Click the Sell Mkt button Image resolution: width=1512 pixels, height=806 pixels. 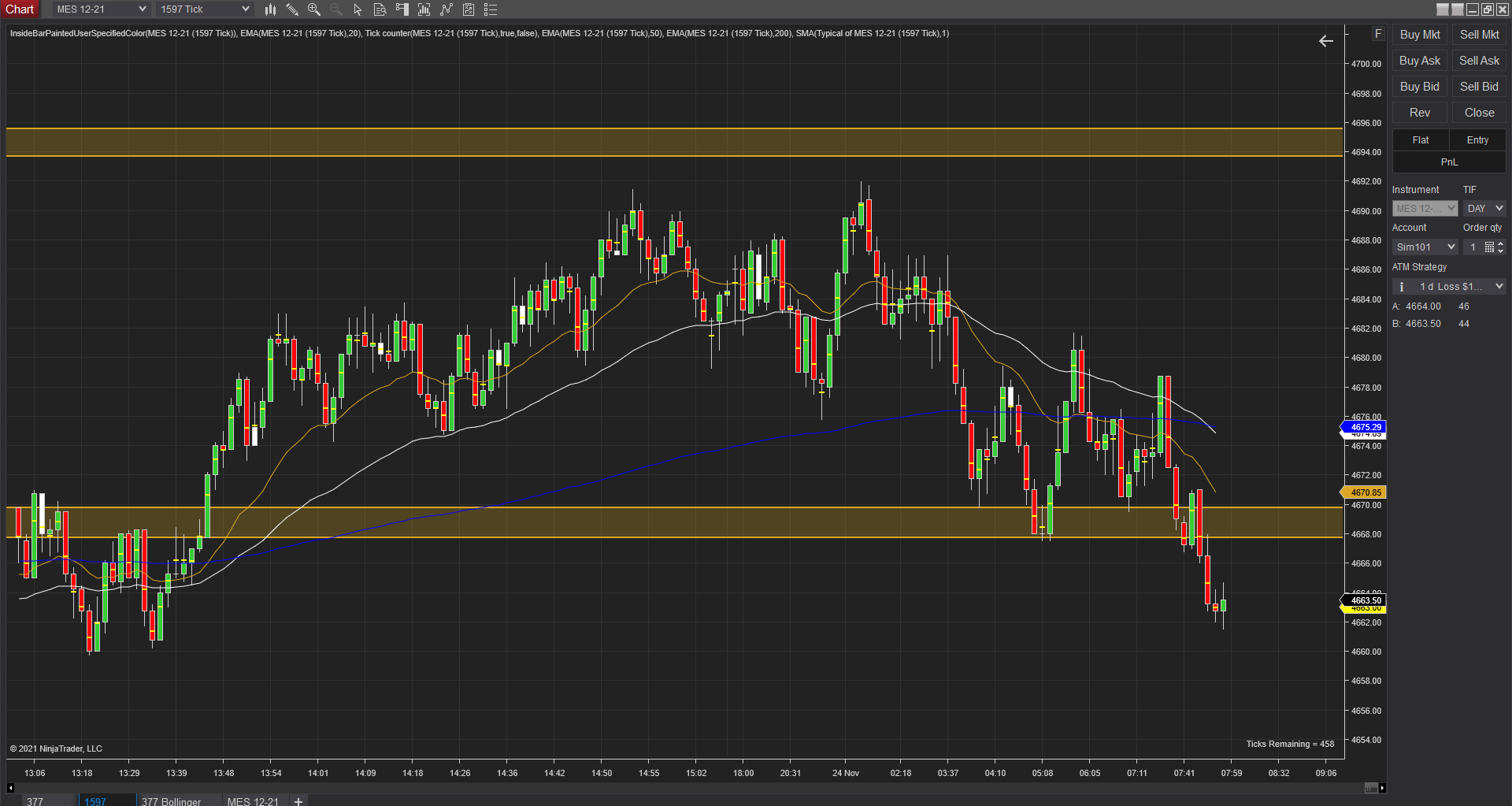[x=1479, y=35]
